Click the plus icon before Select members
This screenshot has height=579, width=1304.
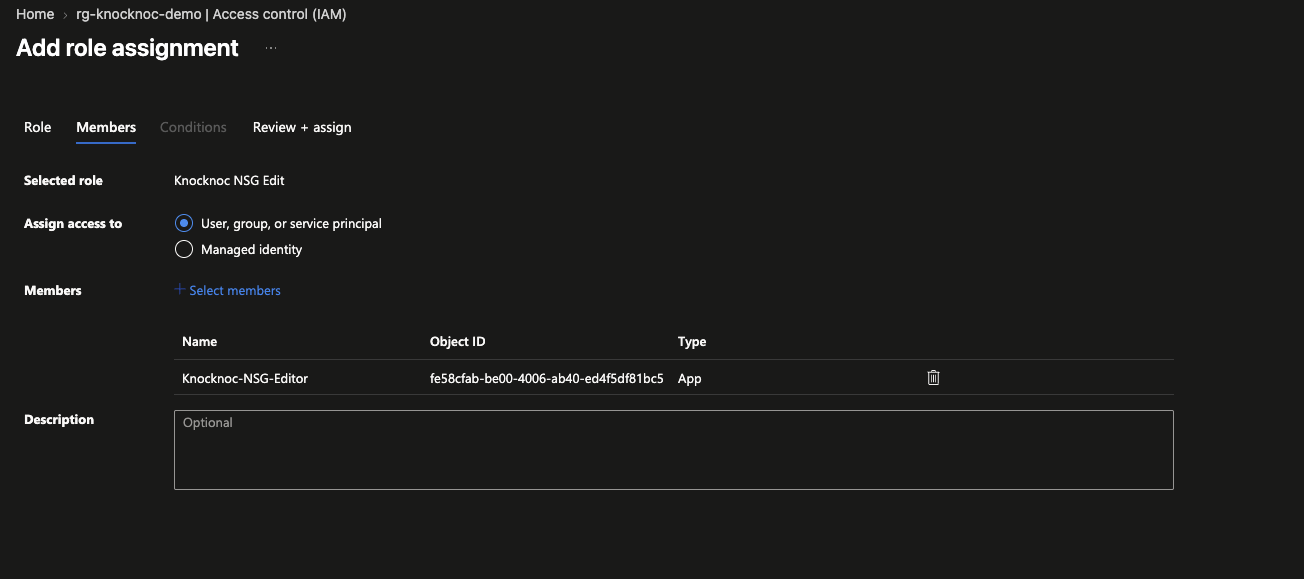point(180,290)
